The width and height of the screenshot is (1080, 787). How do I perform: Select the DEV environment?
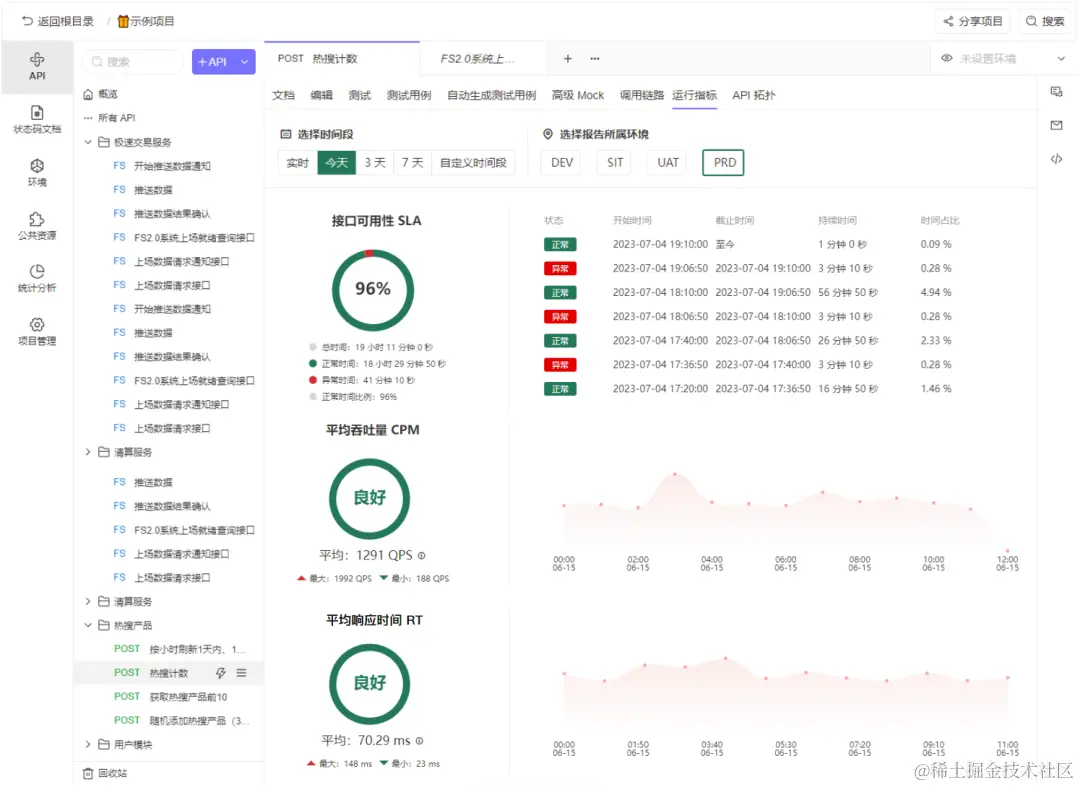[x=562, y=162]
